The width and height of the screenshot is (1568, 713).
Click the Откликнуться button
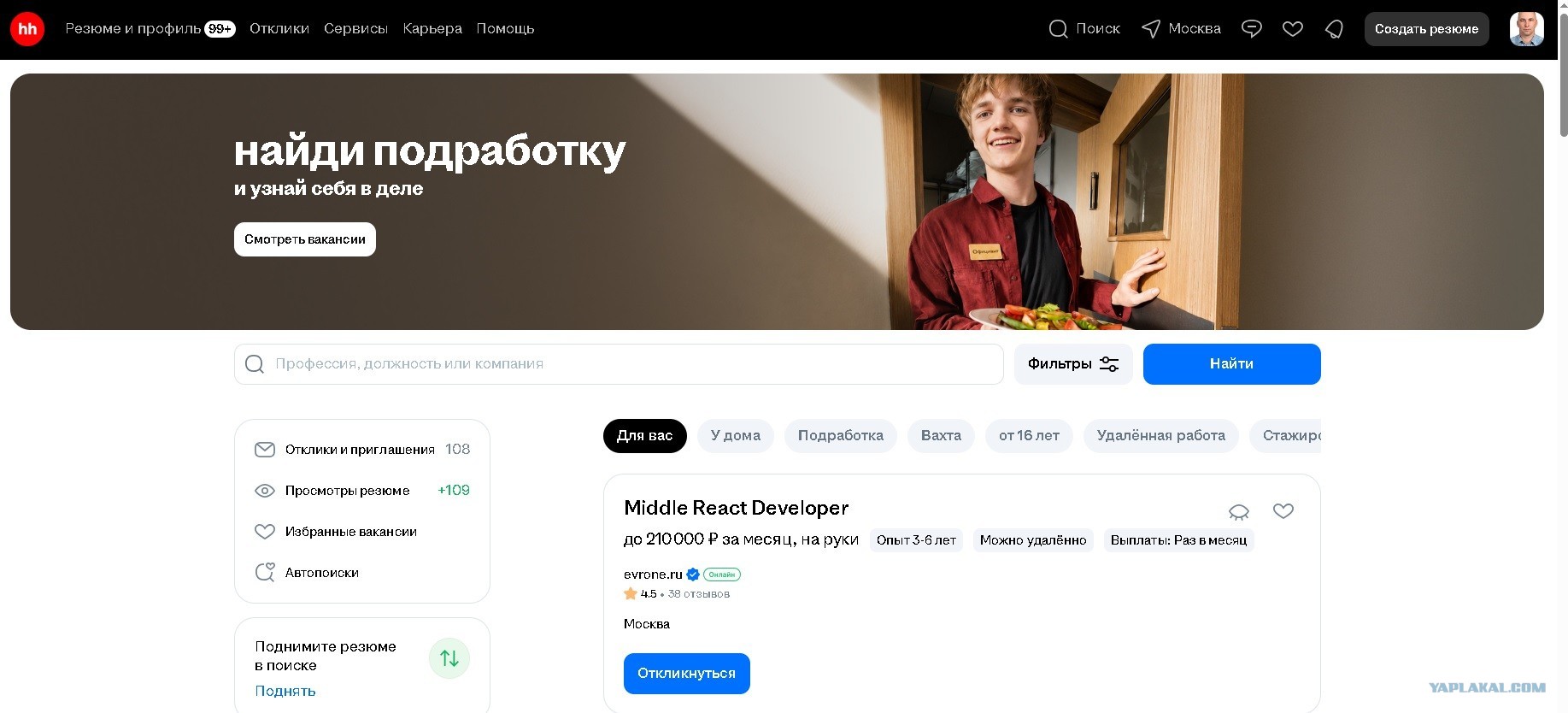pos(687,674)
